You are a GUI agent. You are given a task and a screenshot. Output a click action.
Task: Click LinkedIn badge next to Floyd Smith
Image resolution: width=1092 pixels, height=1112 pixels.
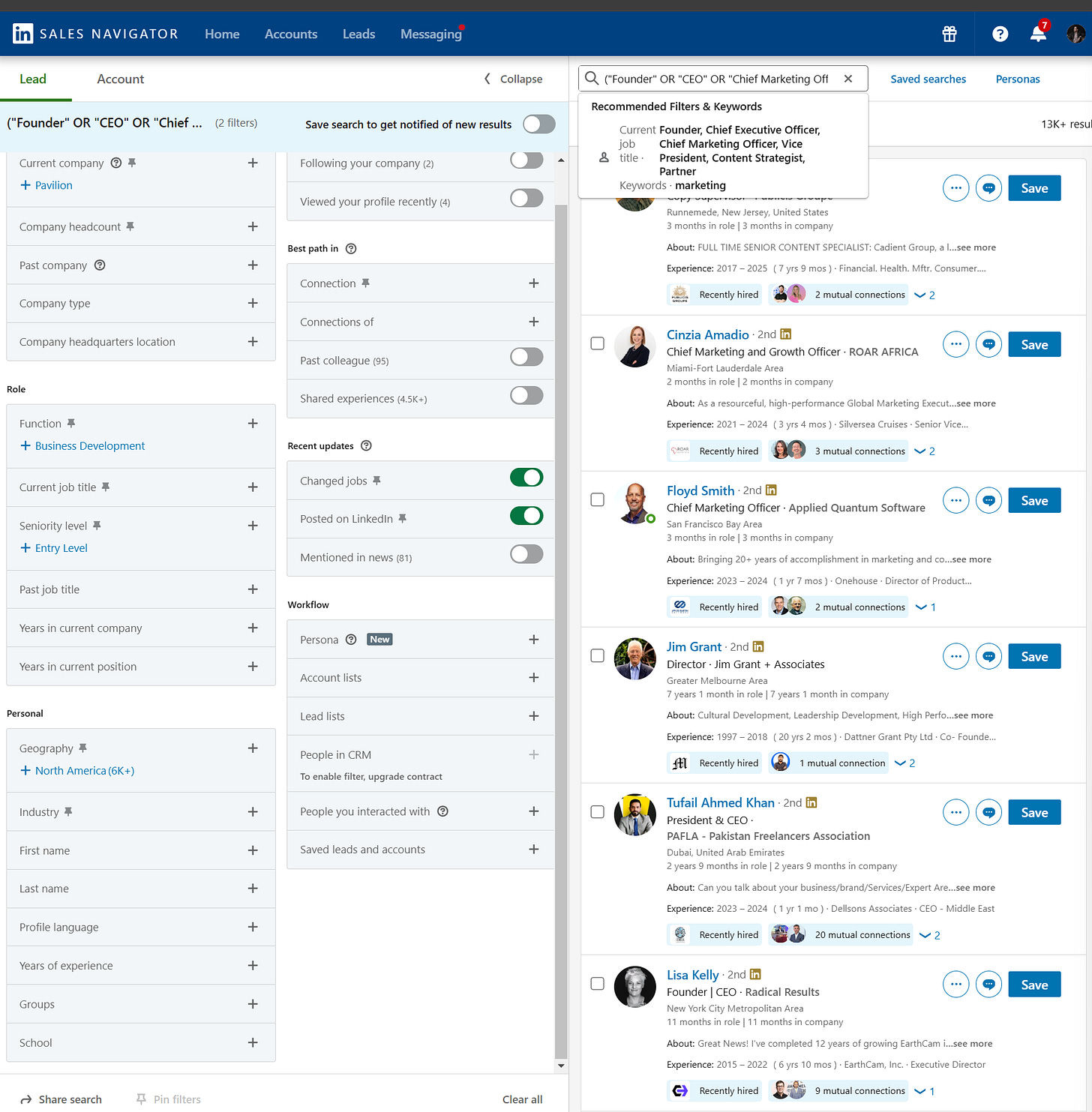click(771, 490)
